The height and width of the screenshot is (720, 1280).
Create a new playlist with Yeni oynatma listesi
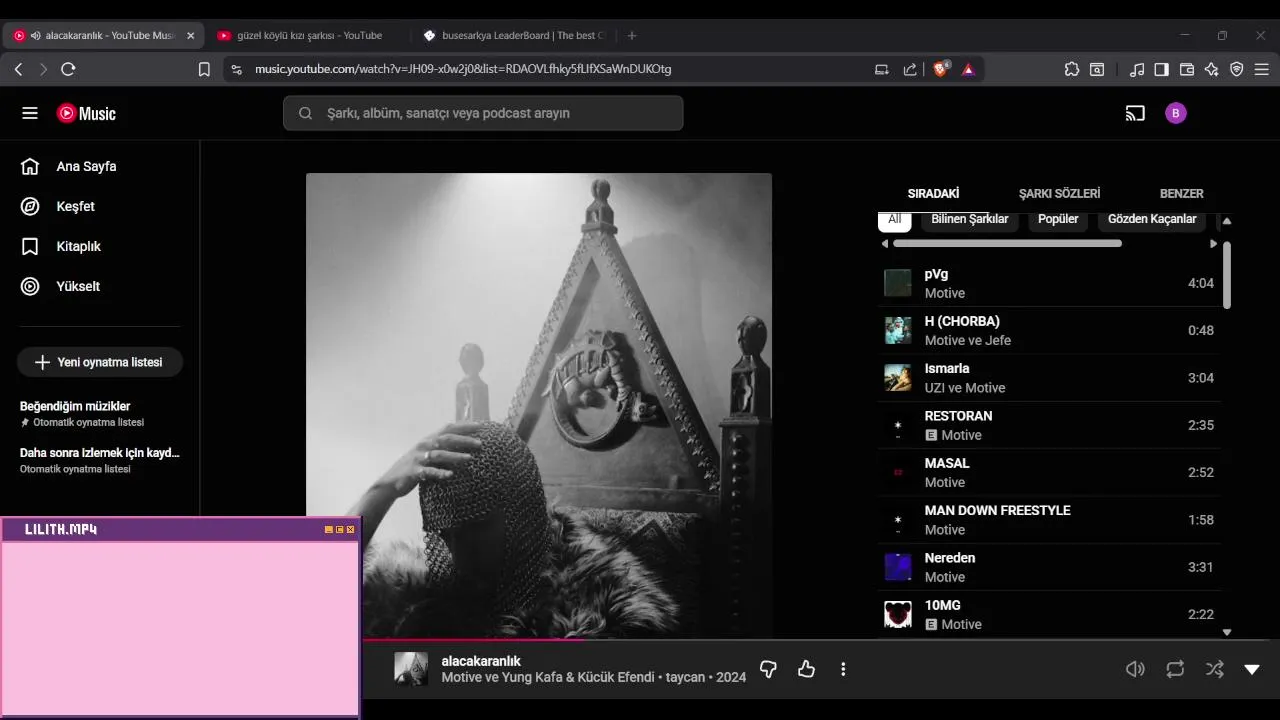click(99, 362)
